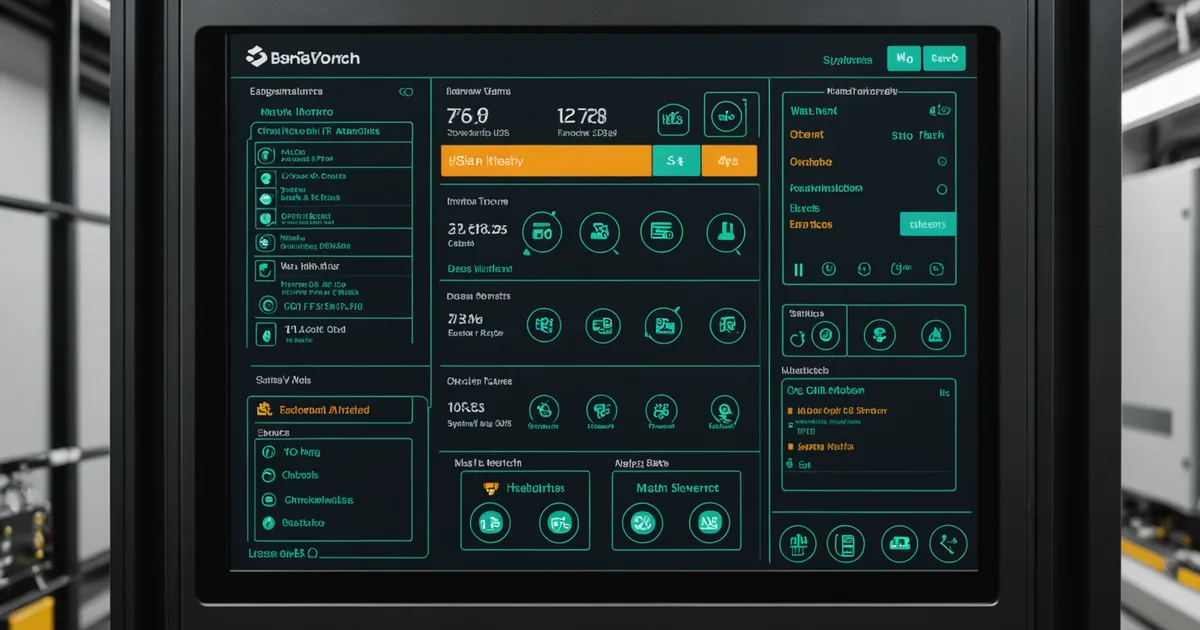Open the first circular icon in the 73.No row

pos(544,325)
